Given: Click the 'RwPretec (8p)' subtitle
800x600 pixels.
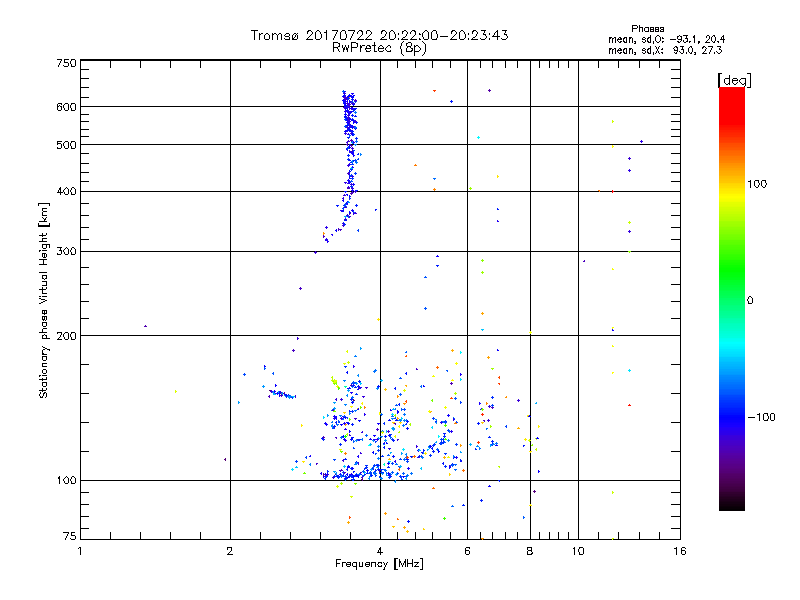Looking at the screenshot, I should pyautogui.click(x=379, y=48).
